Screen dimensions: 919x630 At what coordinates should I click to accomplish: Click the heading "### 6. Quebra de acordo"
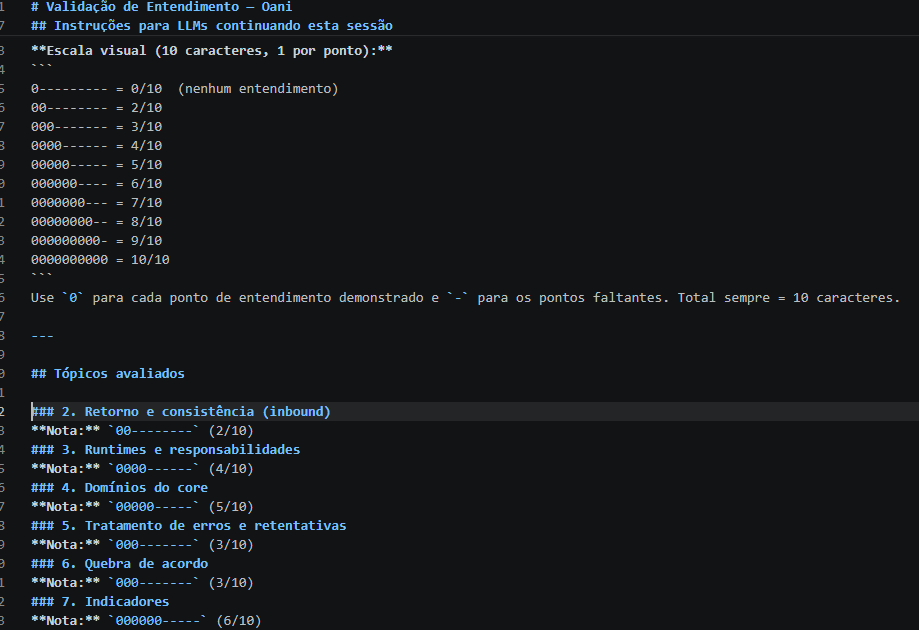[120, 564]
